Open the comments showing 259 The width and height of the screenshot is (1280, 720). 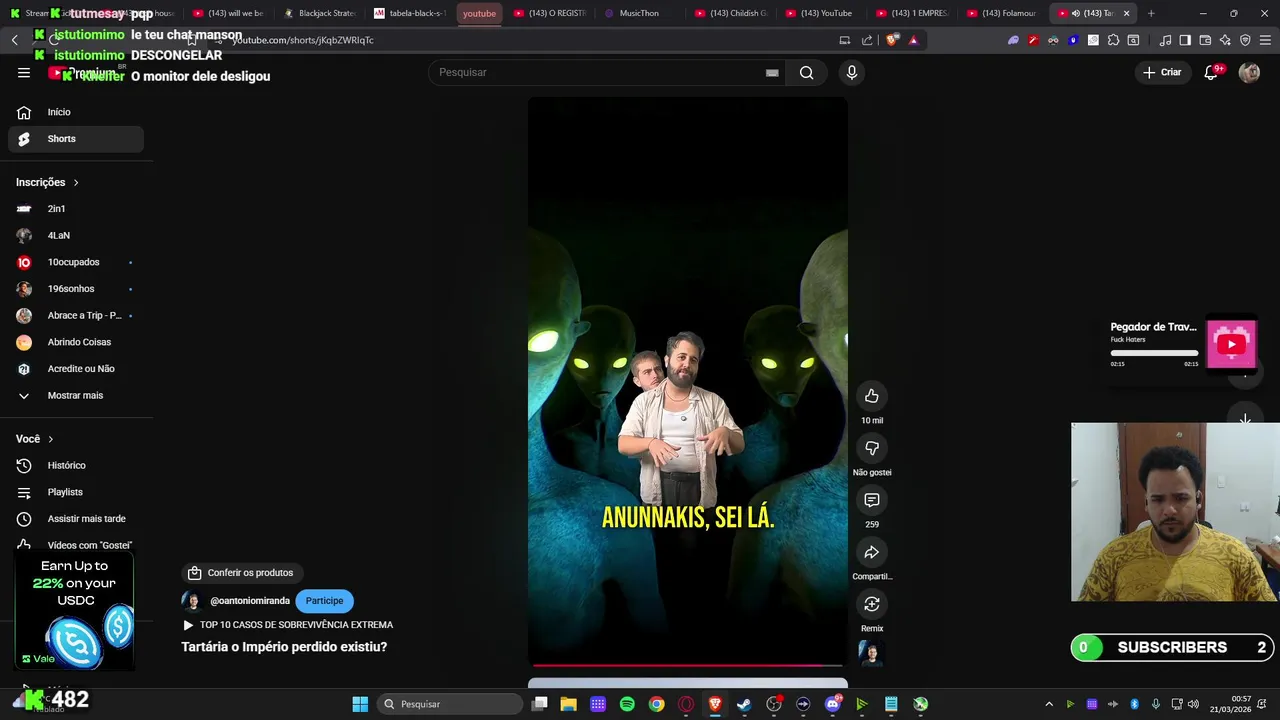872,500
